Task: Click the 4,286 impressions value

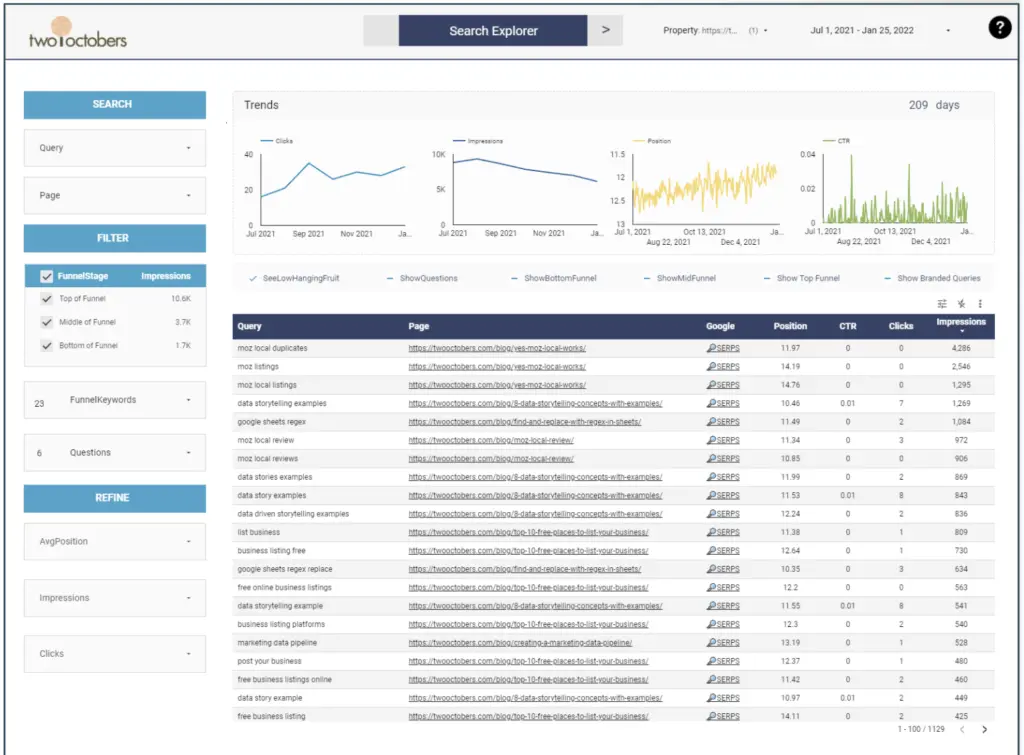Action: (961, 348)
